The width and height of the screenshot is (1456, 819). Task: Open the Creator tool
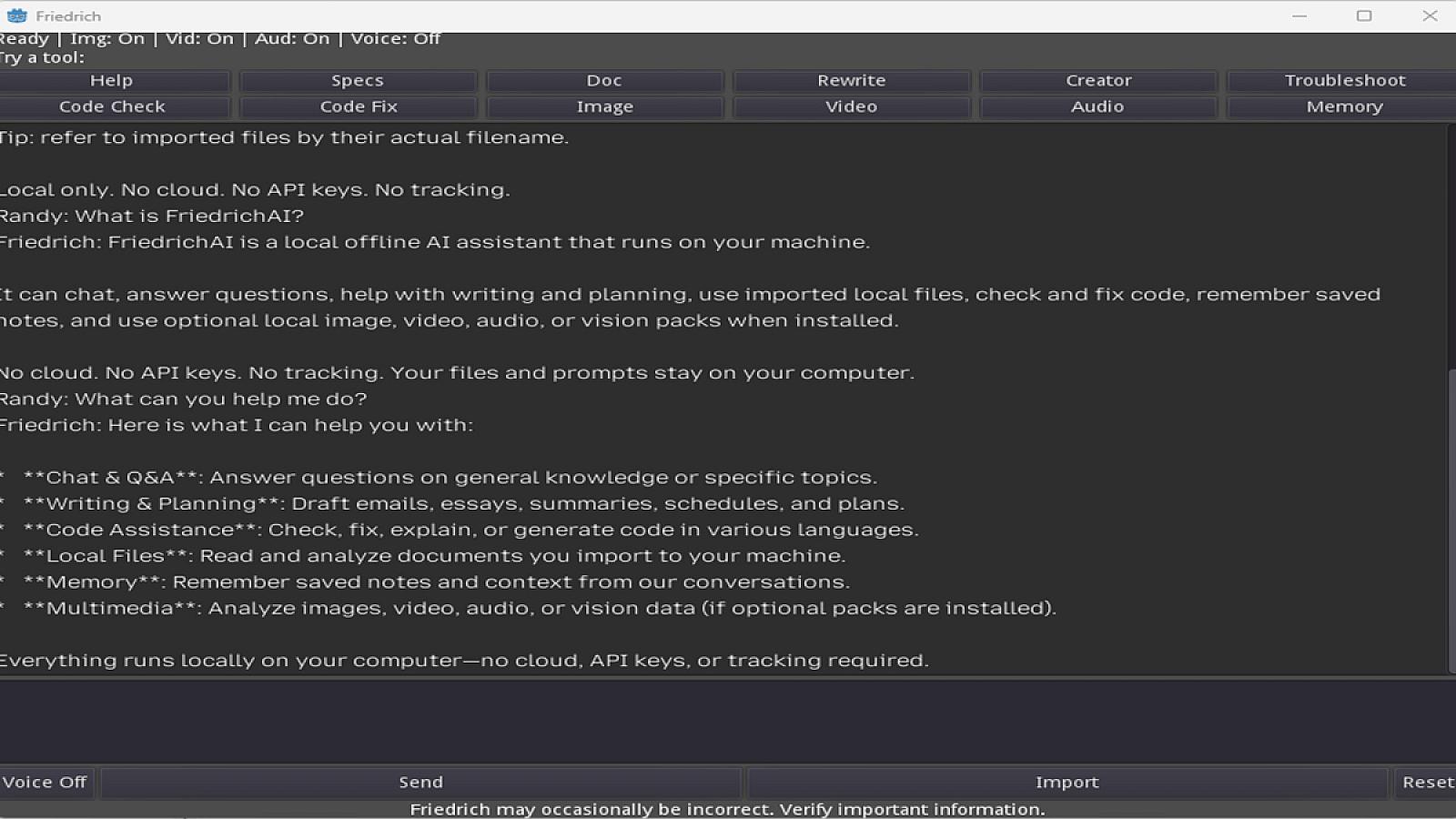1098,80
